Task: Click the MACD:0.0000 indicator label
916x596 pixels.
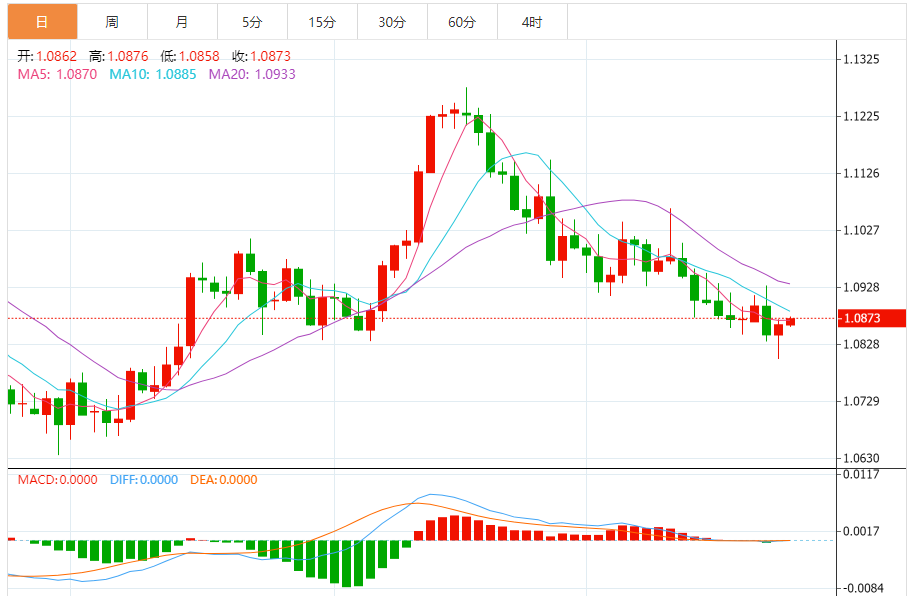Action: tap(57, 480)
